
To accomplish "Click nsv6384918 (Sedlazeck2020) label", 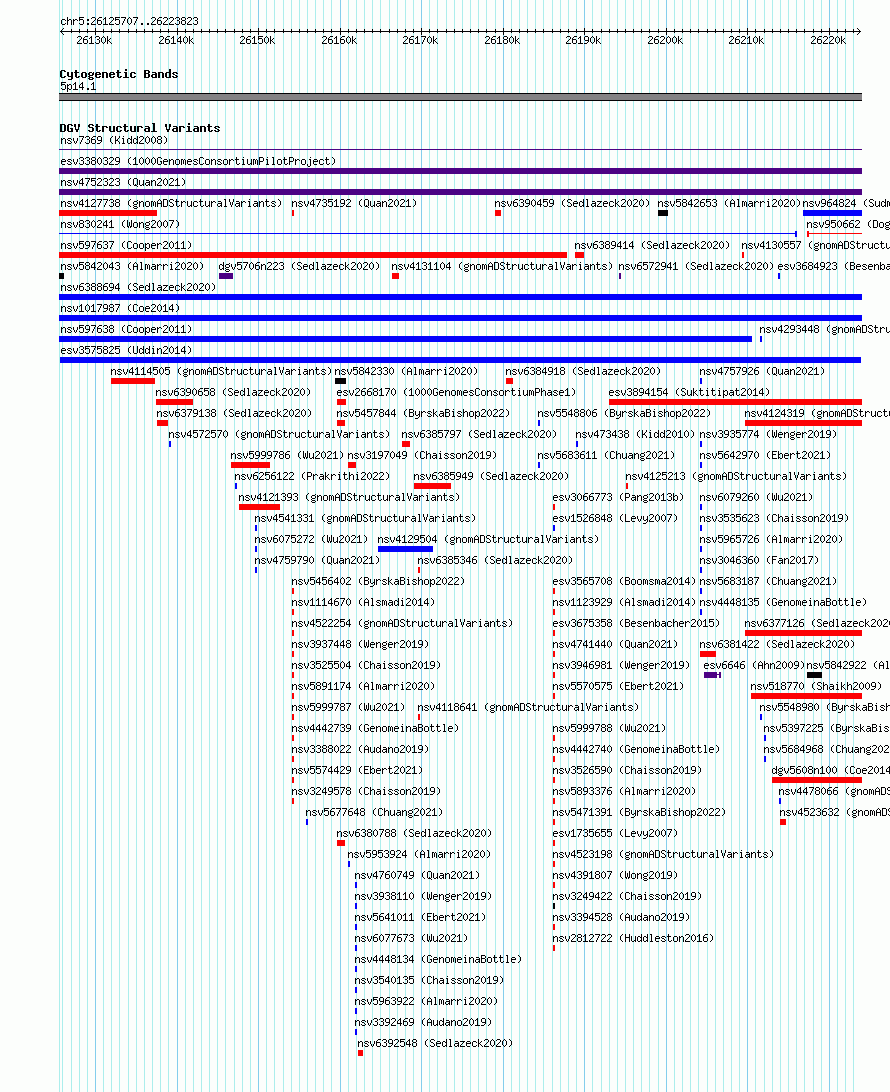I will [583, 370].
